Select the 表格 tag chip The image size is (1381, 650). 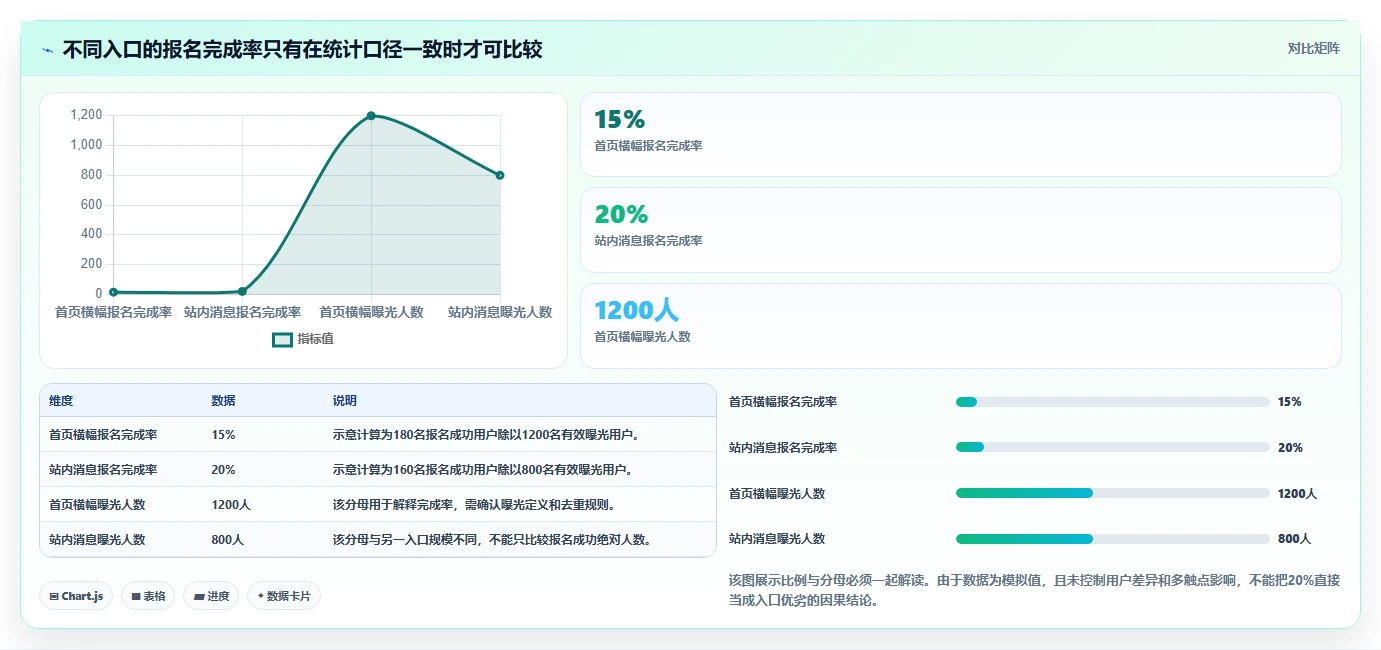(x=148, y=596)
